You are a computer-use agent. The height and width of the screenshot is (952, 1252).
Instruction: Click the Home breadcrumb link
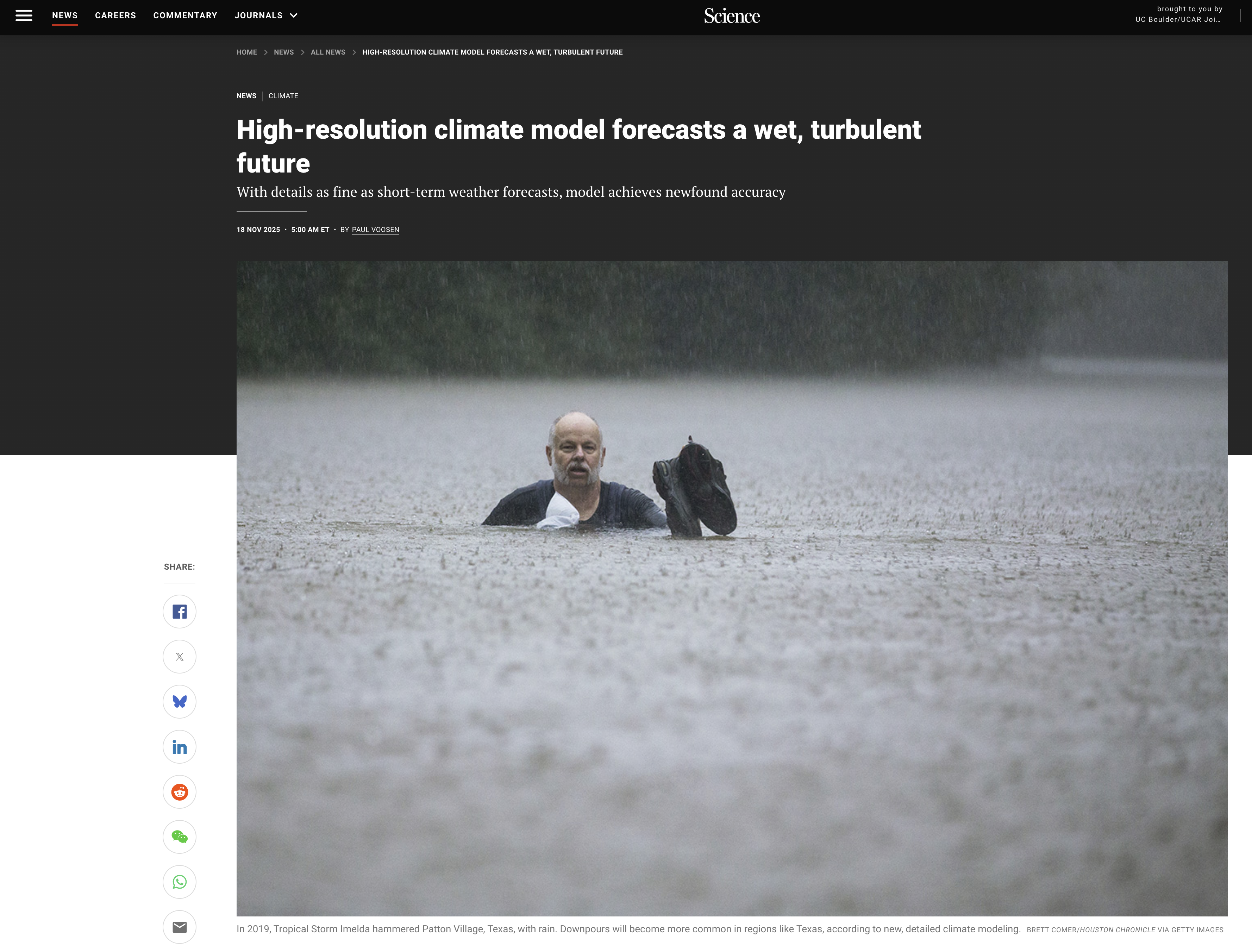coord(246,52)
